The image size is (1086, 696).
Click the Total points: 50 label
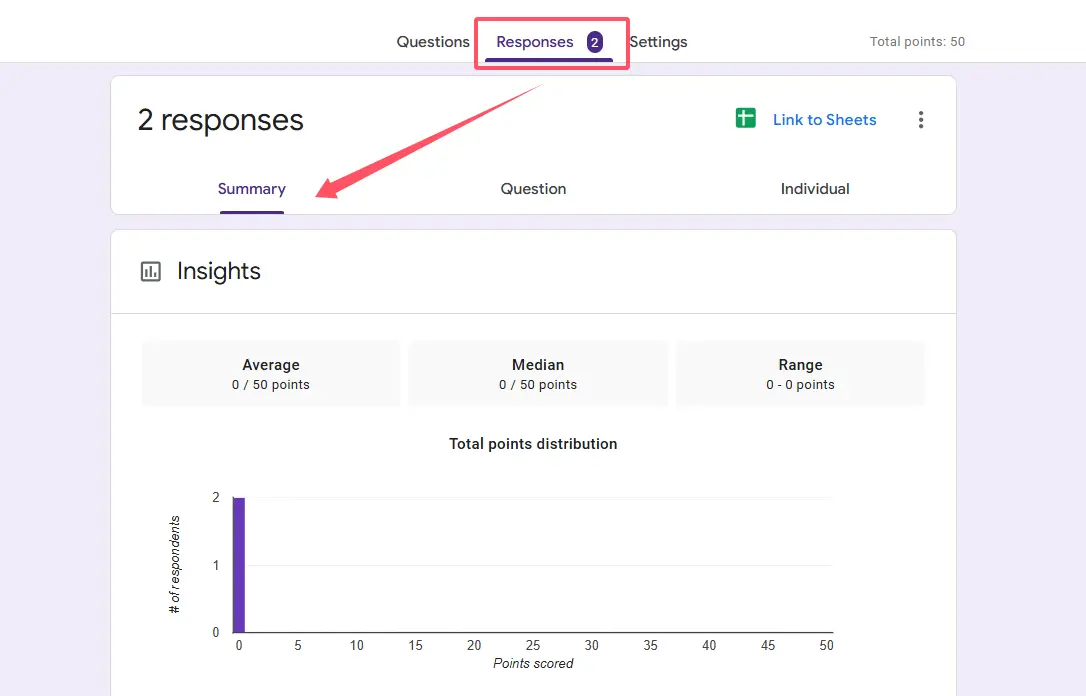click(917, 42)
